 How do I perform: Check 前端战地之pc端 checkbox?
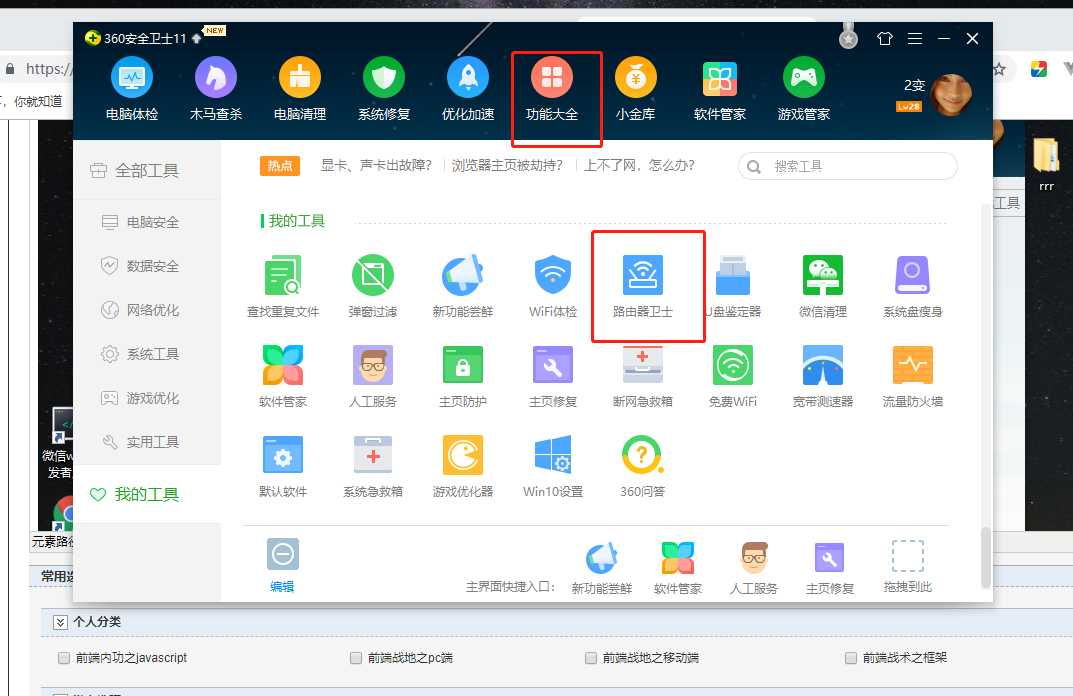pos(356,658)
